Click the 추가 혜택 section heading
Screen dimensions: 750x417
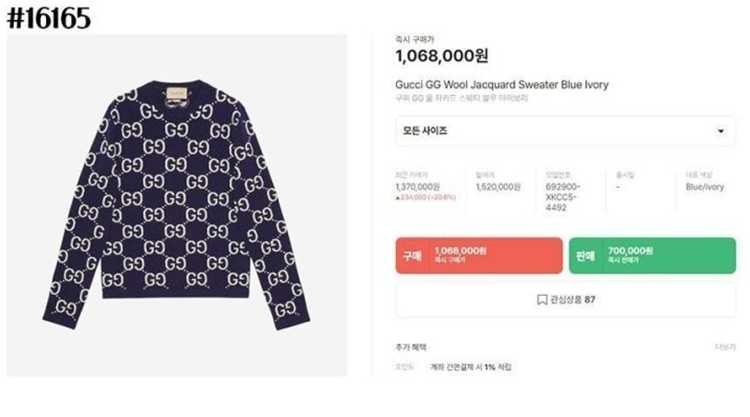point(411,347)
